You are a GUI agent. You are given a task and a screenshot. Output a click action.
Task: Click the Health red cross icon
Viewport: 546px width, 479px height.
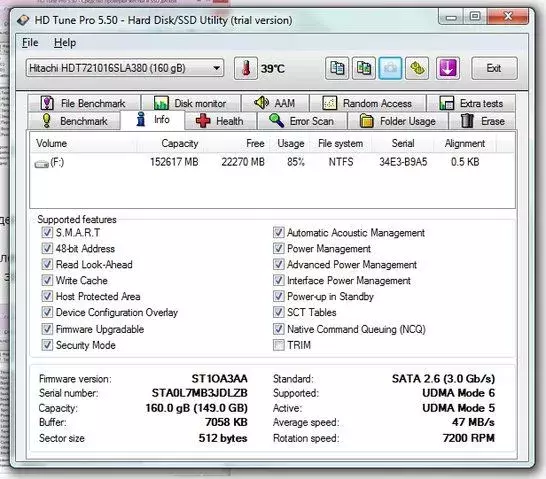tap(203, 121)
